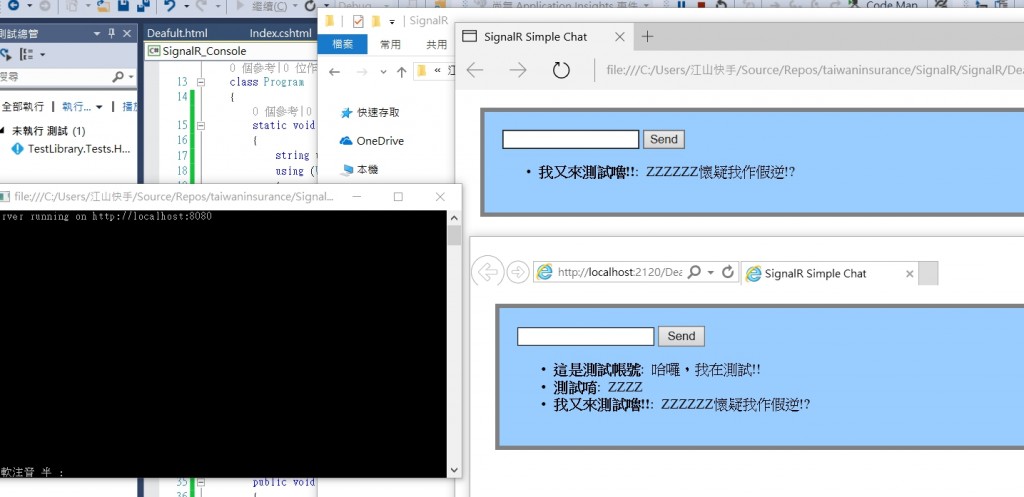This screenshot has width=1024, height=497.
Task: Switch to the Index.cshtml editor tab
Action: (x=280, y=33)
